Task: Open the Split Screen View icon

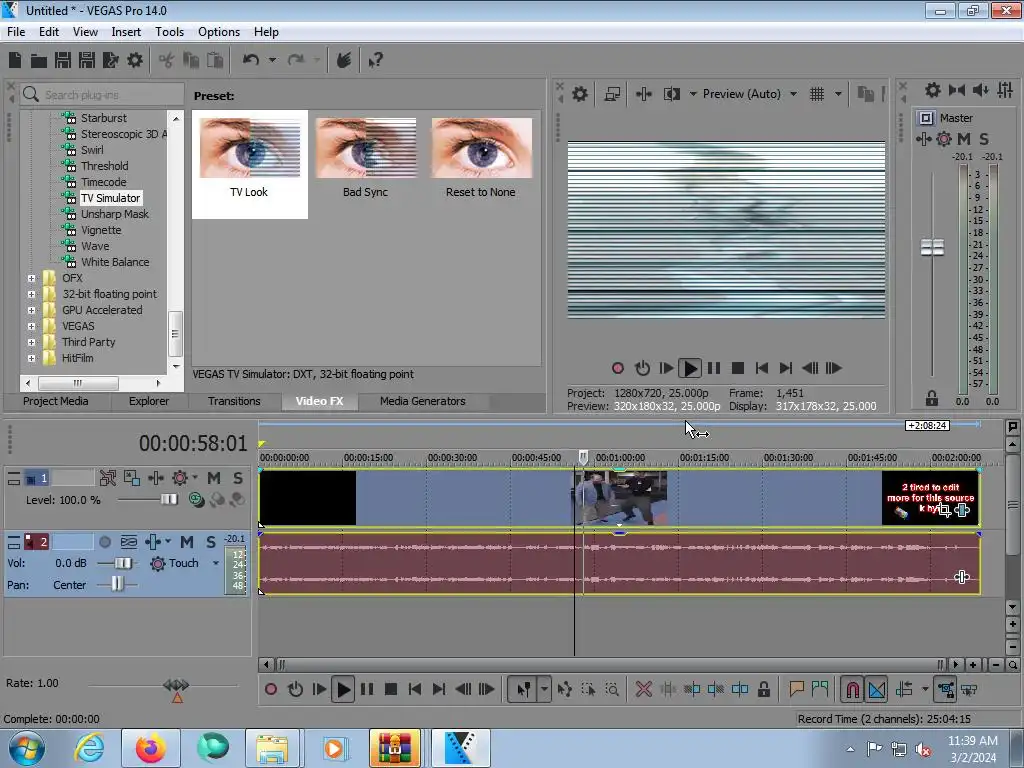Action: point(671,94)
